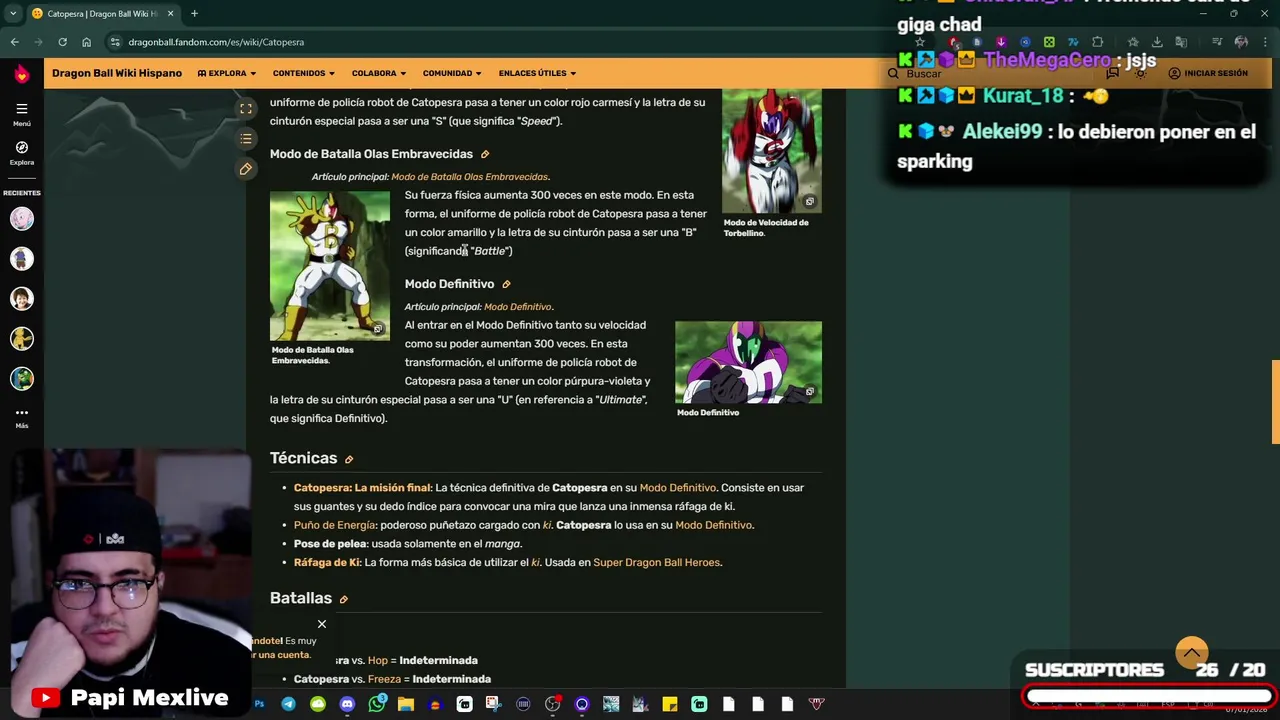Expand the CONTENIDOS dropdown menu
Image resolution: width=1280 pixels, height=720 pixels.
tap(304, 73)
